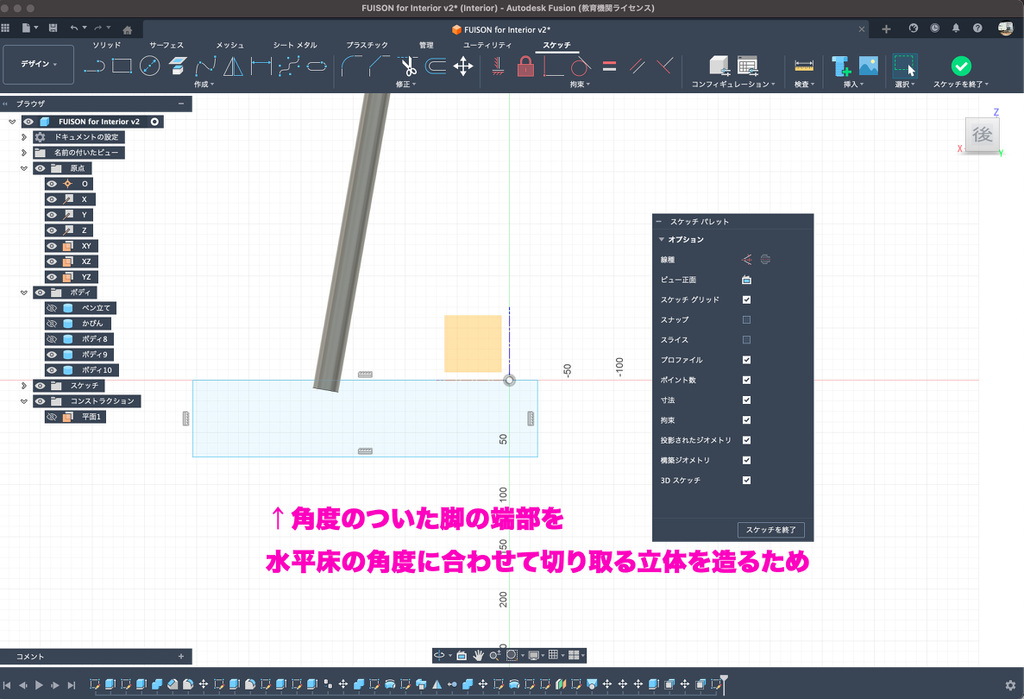Screen dimensions: 1024x699
Task: Collapse the 原点 folder in browser
Action: pos(24,168)
